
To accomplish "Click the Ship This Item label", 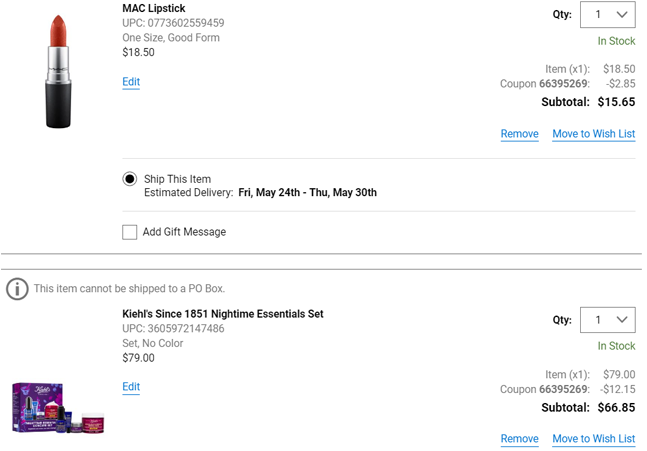I will point(177,179).
